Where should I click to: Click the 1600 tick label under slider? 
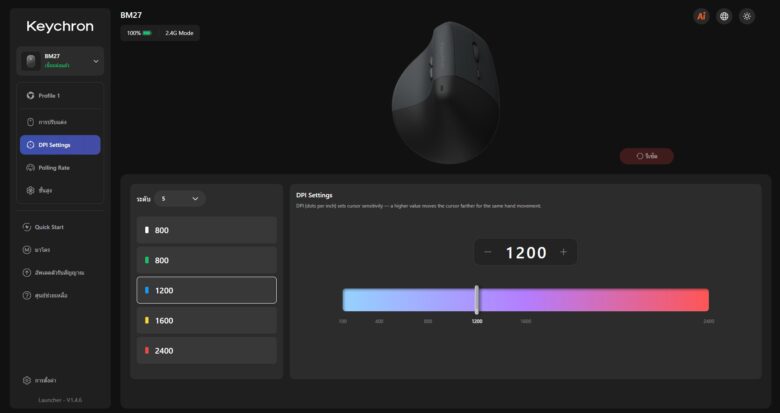coord(526,321)
